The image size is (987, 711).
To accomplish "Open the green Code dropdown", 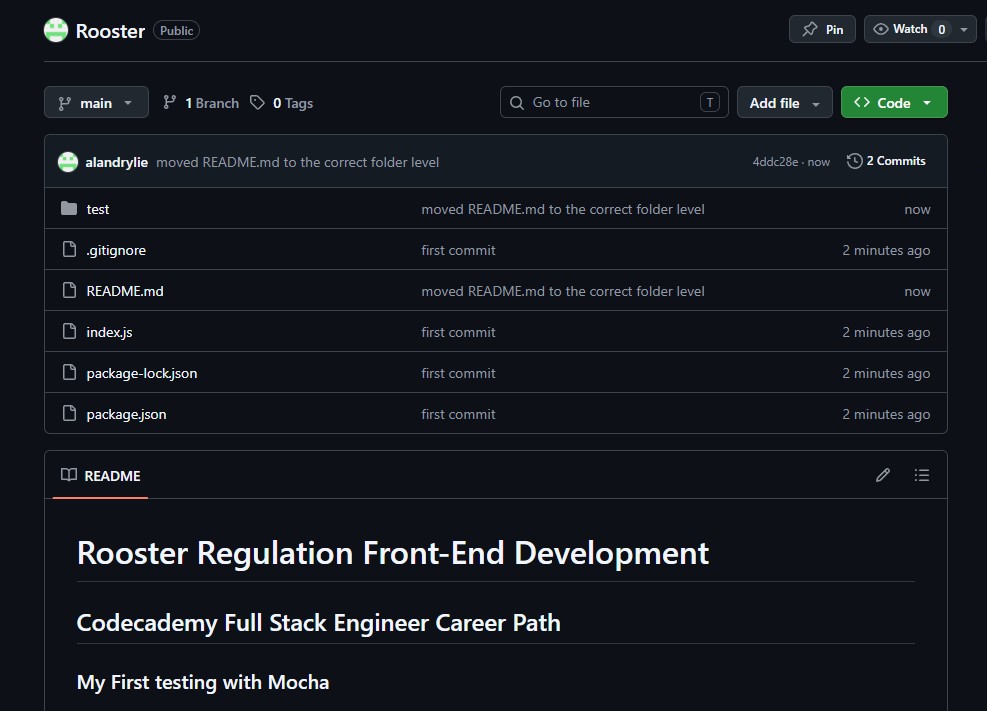I will (x=894, y=103).
